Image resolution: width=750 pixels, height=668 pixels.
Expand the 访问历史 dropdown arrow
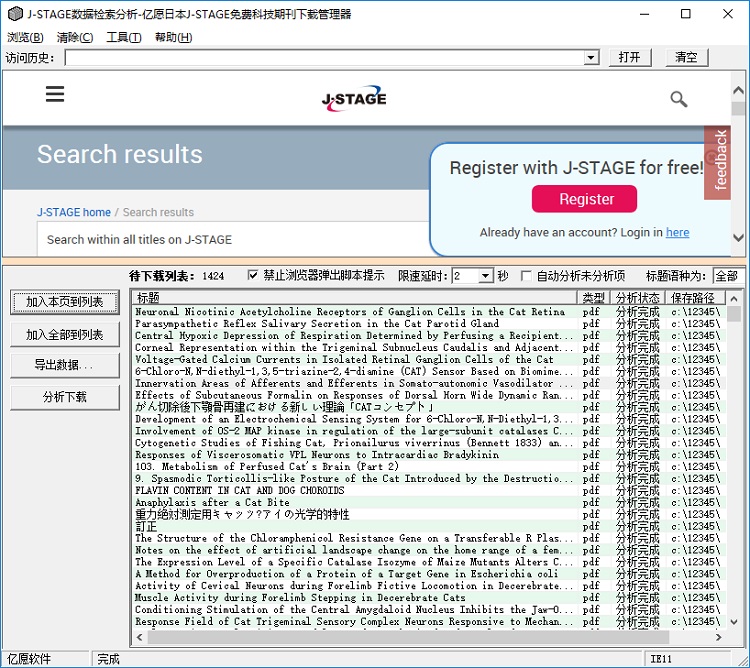[x=592, y=58]
